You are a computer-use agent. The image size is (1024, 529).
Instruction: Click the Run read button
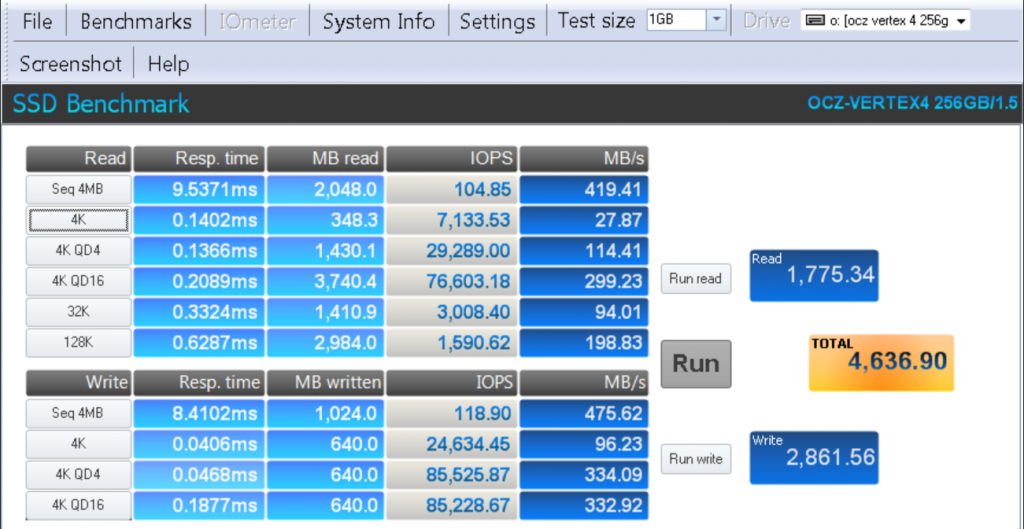point(696,279)
